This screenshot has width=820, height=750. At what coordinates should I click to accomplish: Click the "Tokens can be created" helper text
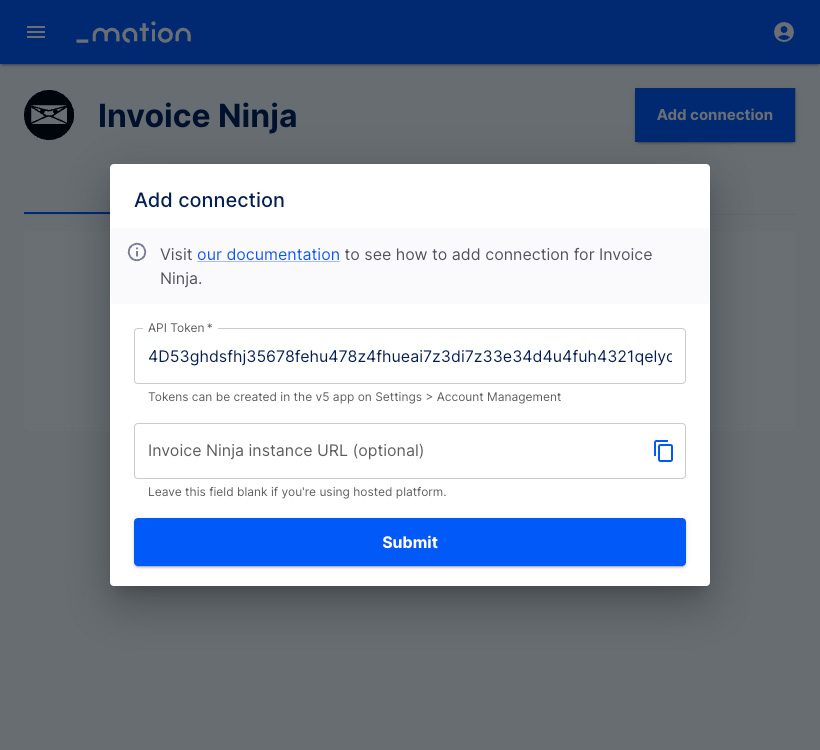[354, 397]
